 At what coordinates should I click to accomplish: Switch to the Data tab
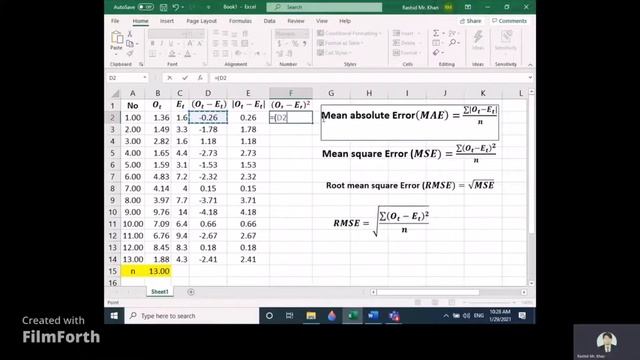[x=269, y=21]
